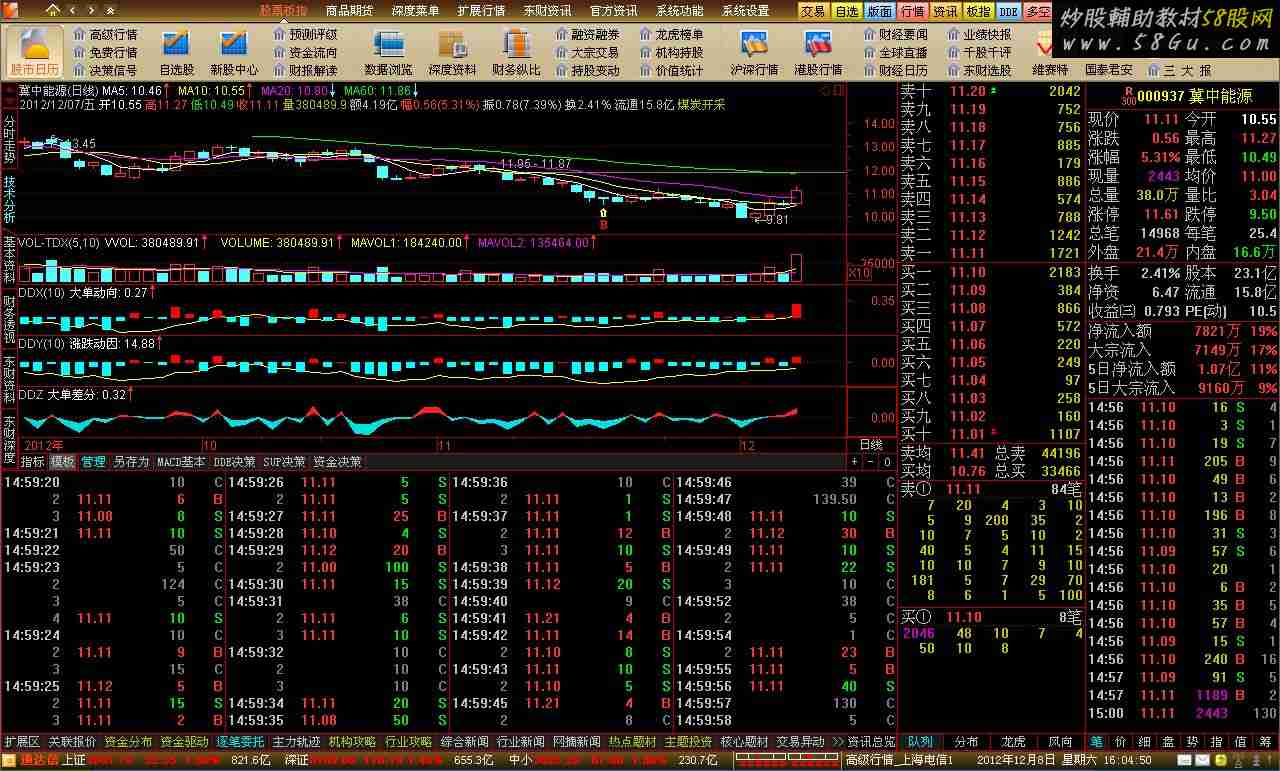
Task: Select the 队列 tab in order panel
Action: coord(920,742)
